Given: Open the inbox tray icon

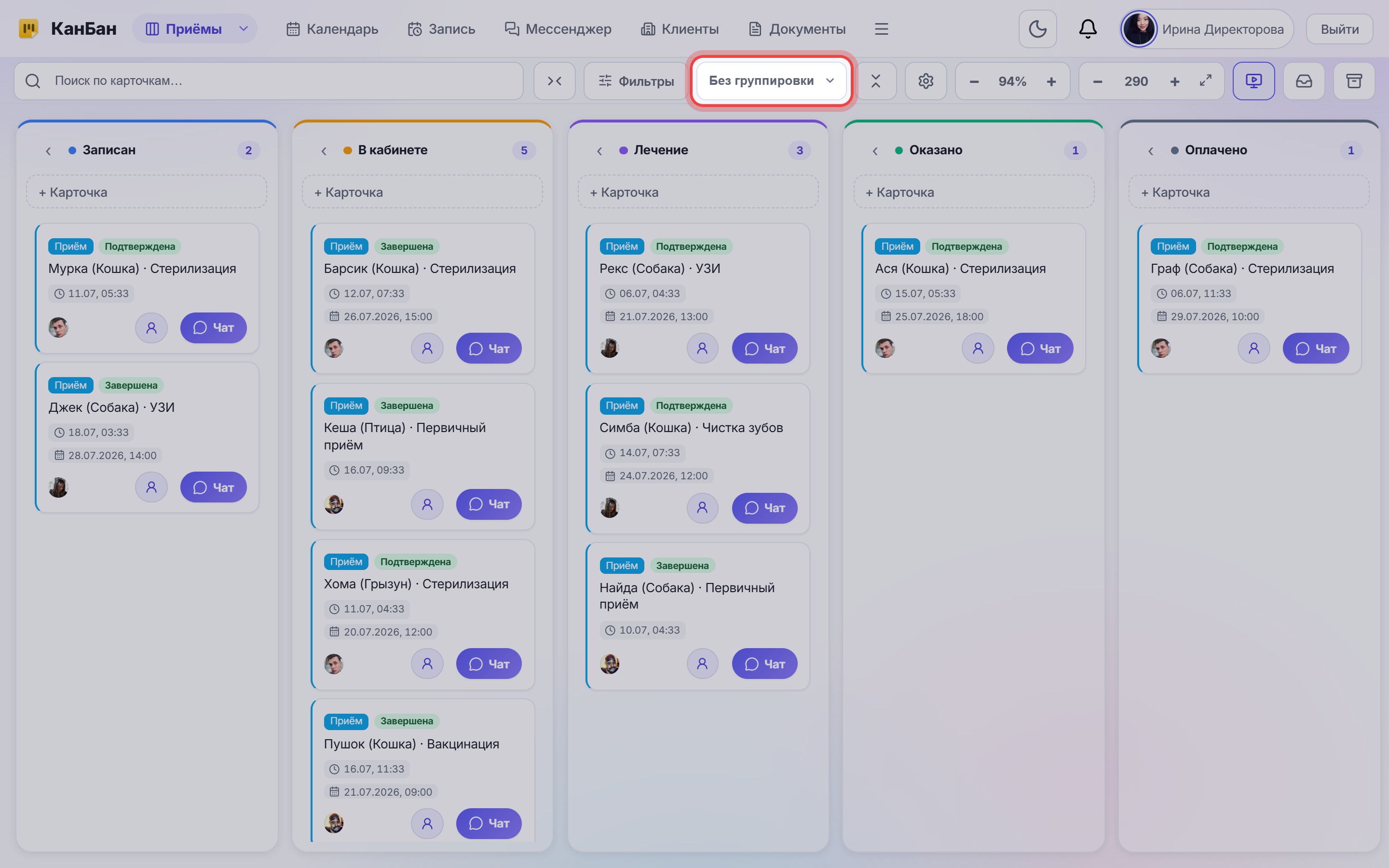Looking at the screenshot, I should pos(1304,81).
